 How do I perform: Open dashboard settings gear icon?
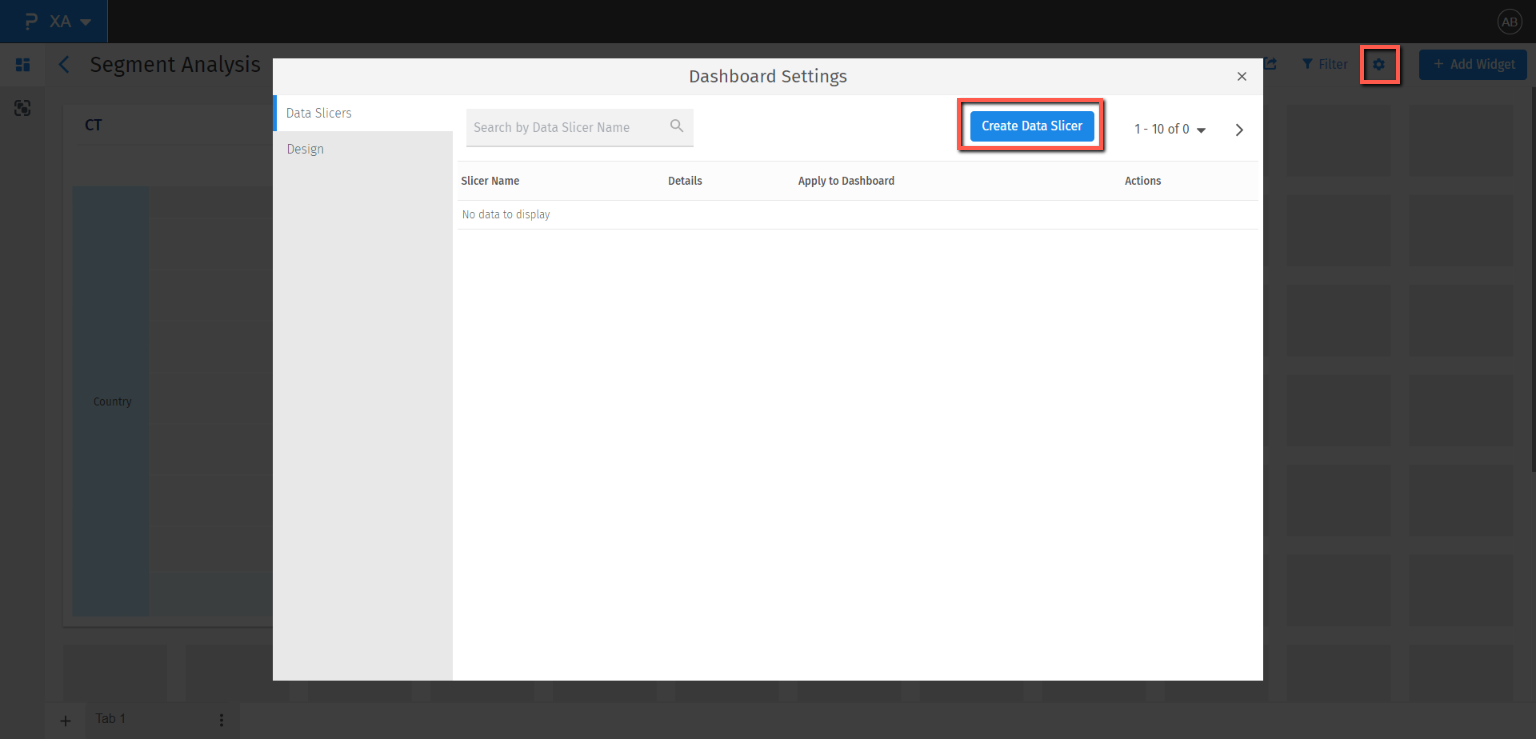pyautogui.click(x=1379, y=64)
